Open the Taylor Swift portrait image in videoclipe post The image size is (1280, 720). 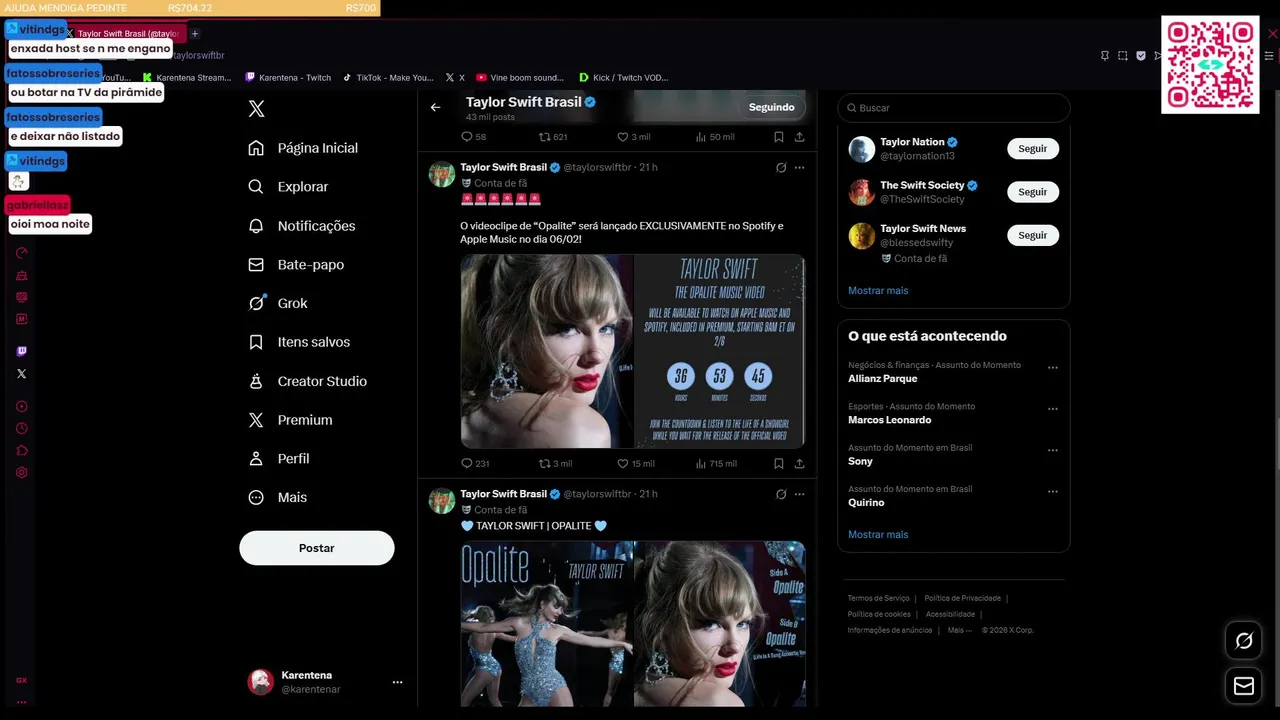(x=546, y=351)
